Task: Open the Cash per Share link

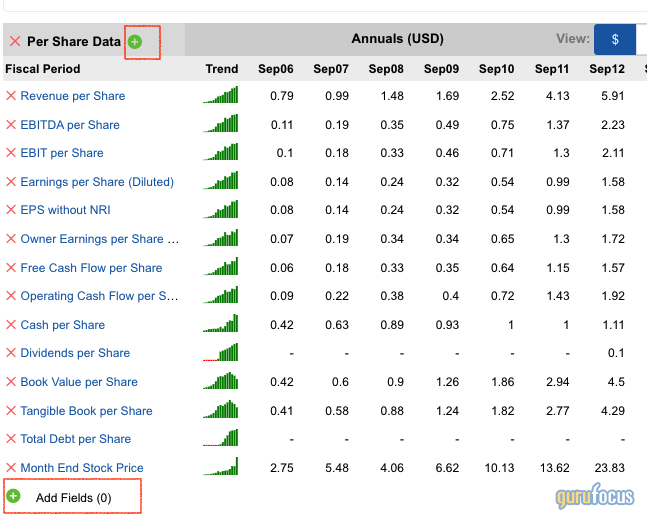Action: 63,324
